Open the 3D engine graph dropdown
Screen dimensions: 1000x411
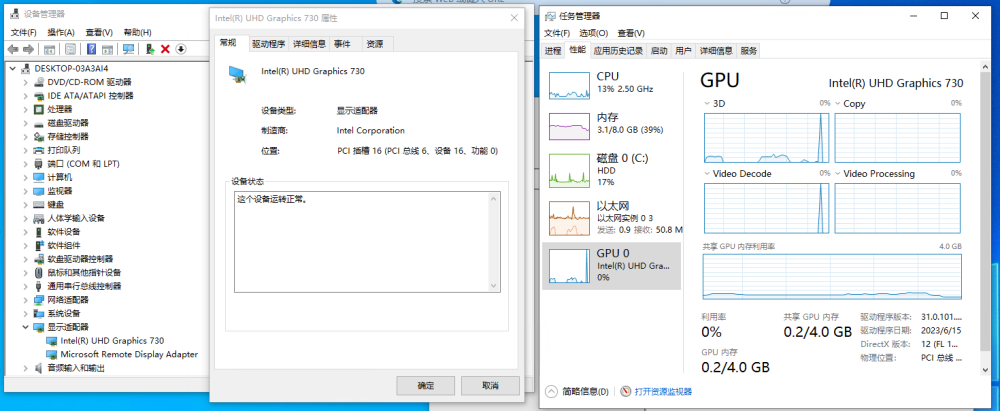pos(707,103)
